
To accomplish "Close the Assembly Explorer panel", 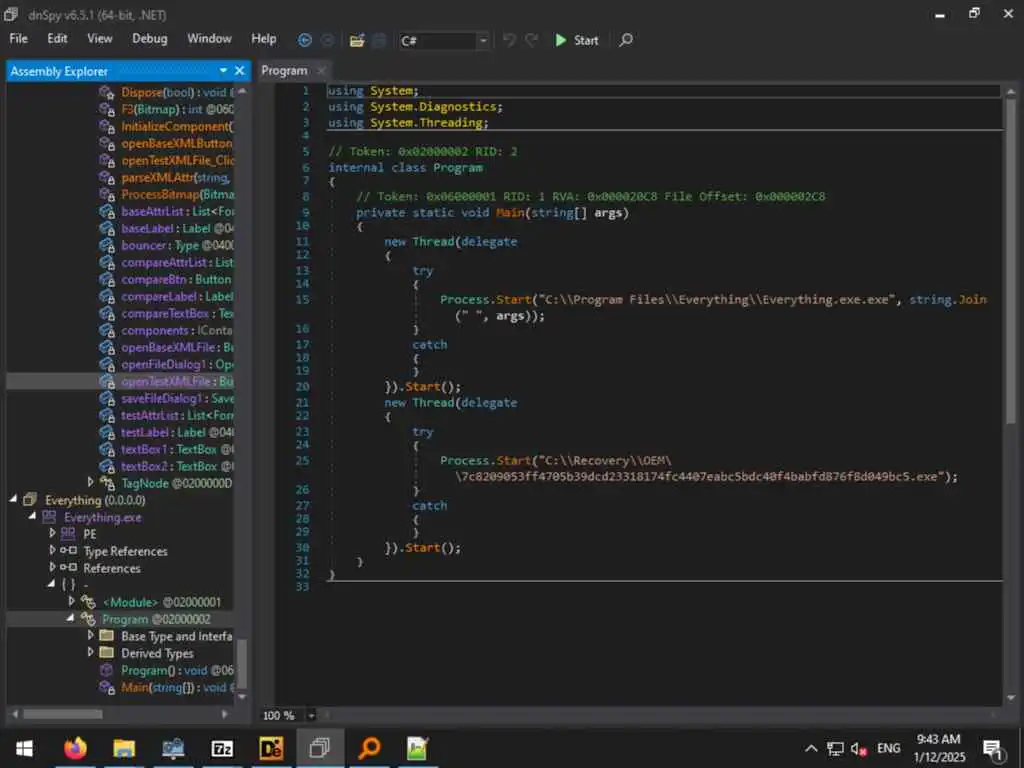I will (240, 71).
